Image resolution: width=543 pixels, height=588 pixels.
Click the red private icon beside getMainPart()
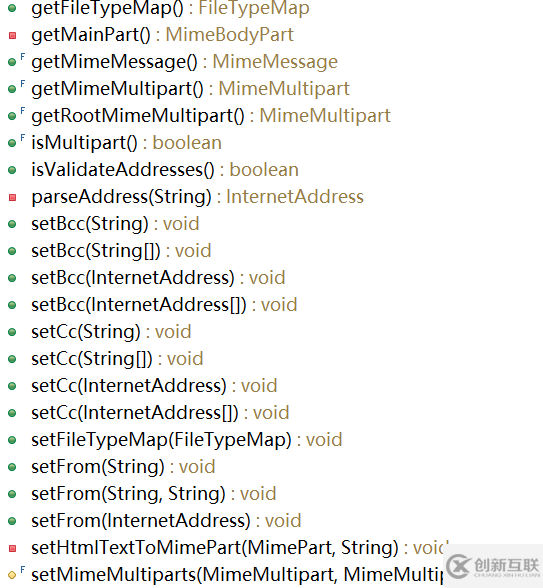12,35
